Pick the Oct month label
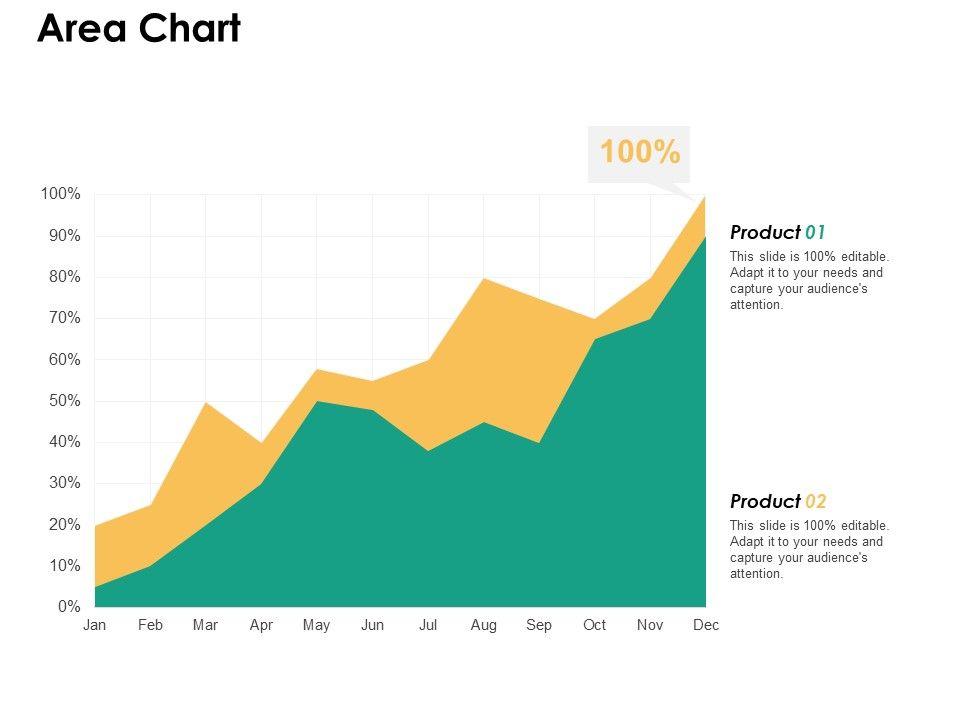The image size is (960, 720). (594, 625)
